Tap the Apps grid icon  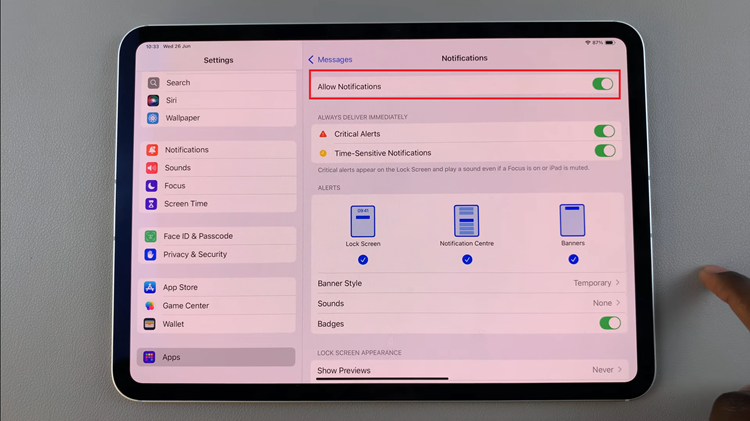point(149,357)
